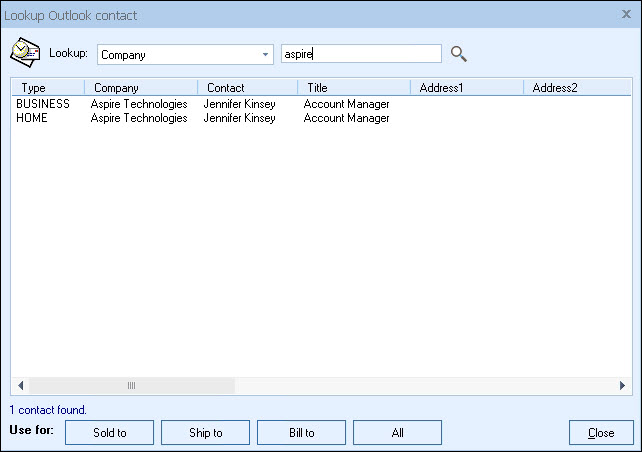
Task: Click the Close button
Action: (x=601, y=433)
